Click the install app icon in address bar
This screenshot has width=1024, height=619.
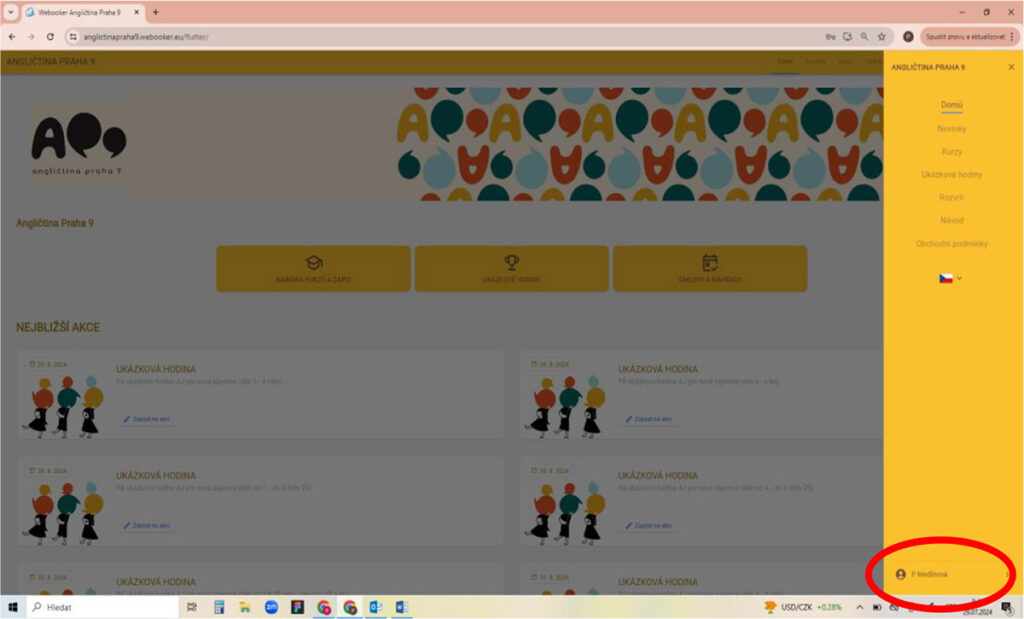click(x=847, y=37)
